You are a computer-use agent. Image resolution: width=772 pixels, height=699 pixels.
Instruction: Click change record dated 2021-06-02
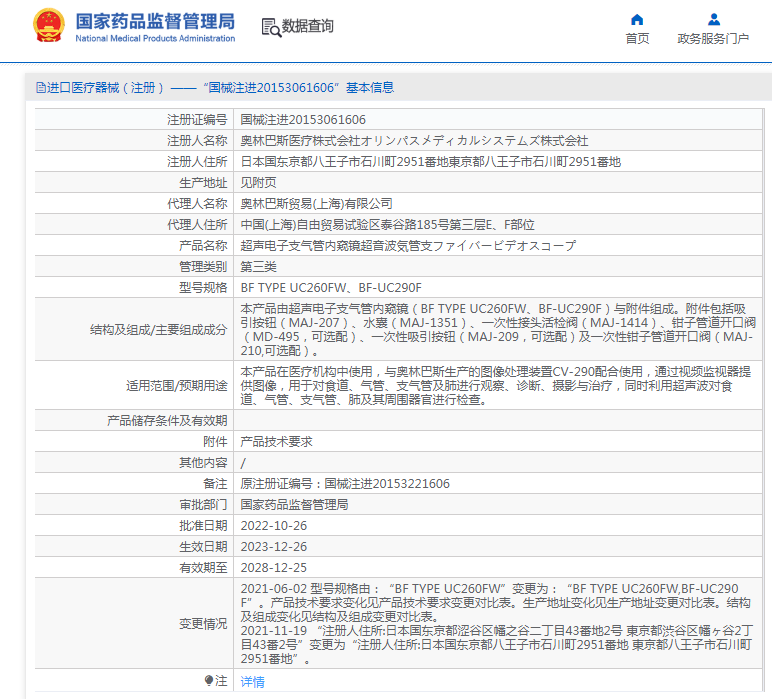496,603
